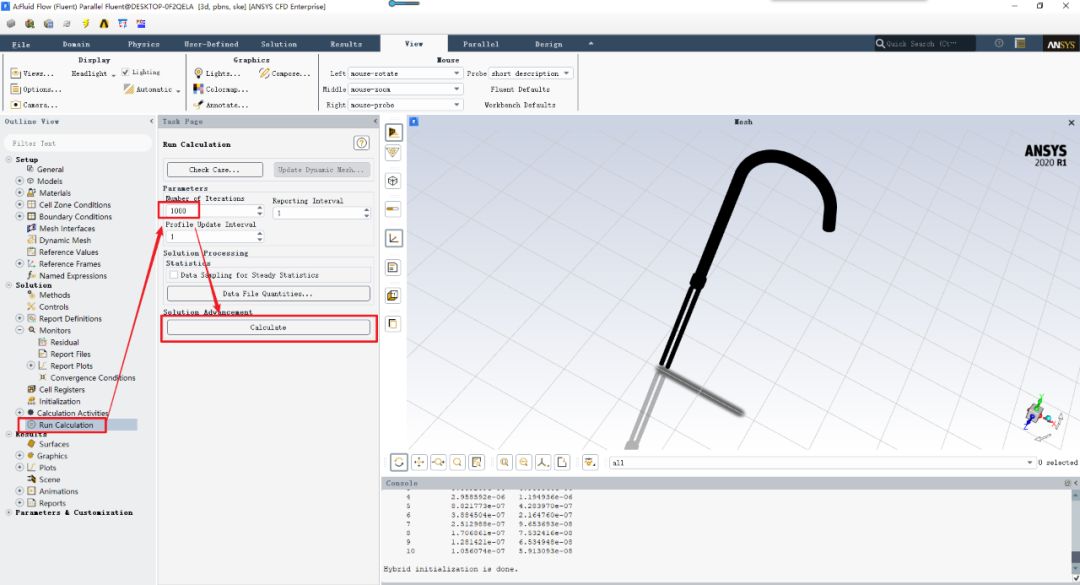Enable Data Sampling for Steady Statistics

click(x=174, y=275)
